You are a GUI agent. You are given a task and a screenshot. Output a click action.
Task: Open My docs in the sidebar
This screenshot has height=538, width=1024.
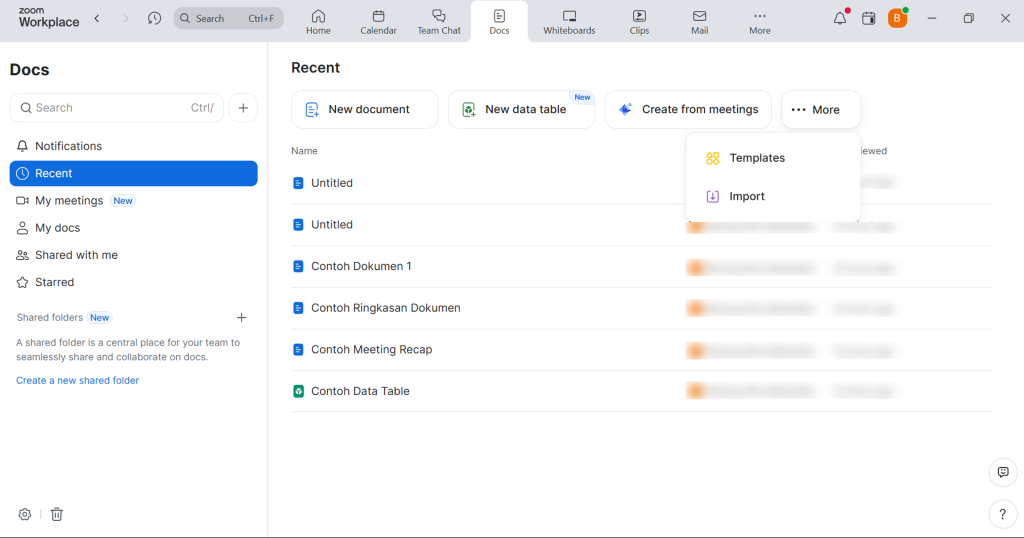133,228
